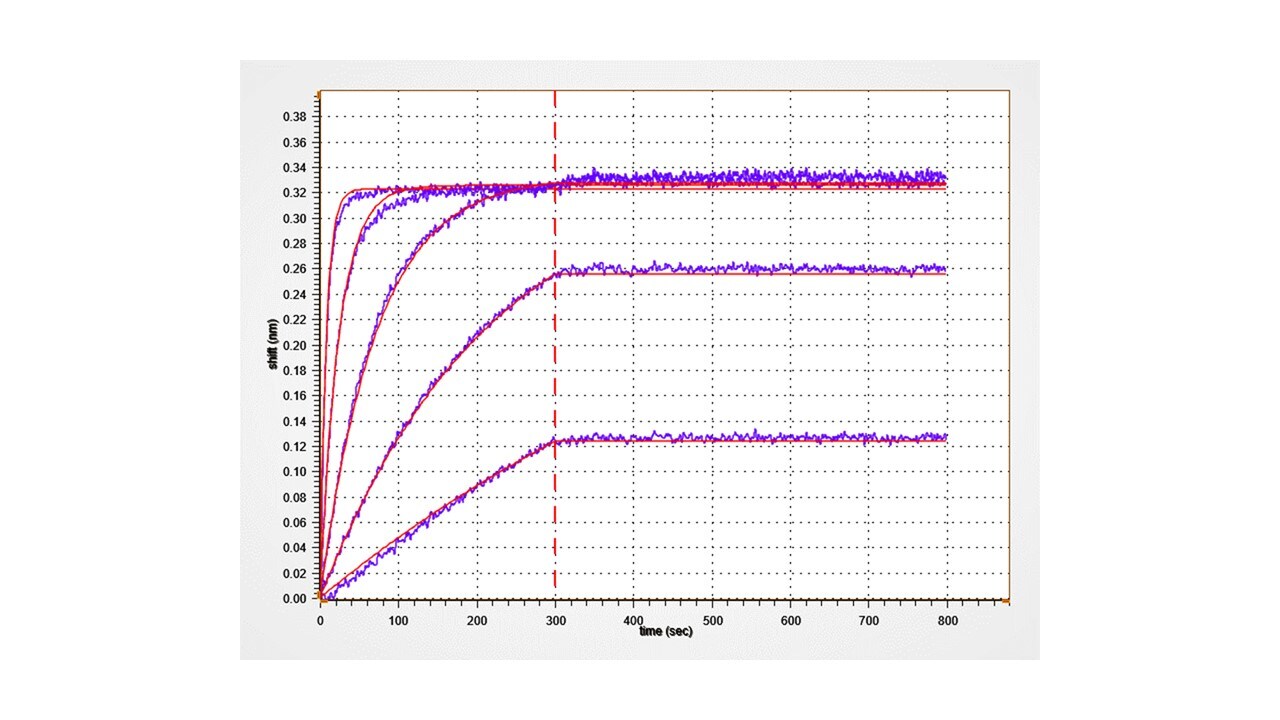Click the x-axis tick label "700"
The width and height of the screenshot is (1280, 720).
[x=868, y=620]
